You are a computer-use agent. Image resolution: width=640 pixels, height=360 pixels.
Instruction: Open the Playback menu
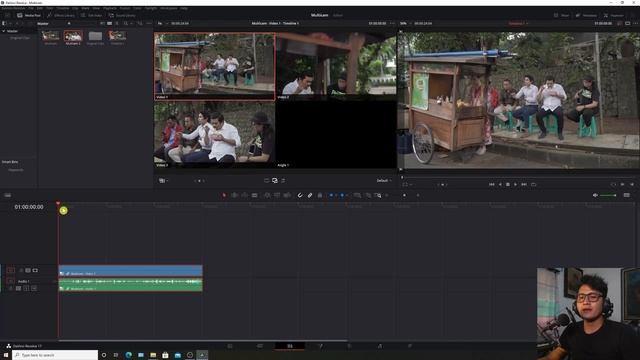pyautogui.click(x=110, y=8)
